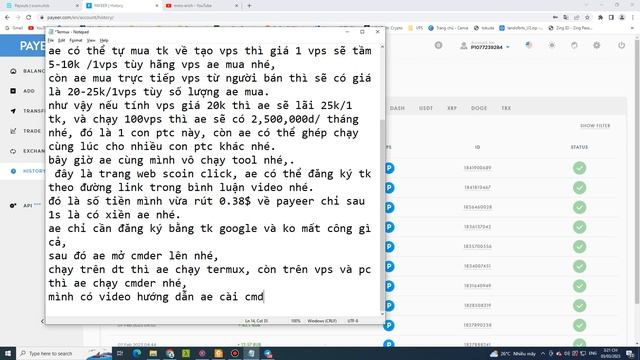
Task: Click the 100% zoom indicator in Notepad status bar
Action: click(x=296, y=321)
